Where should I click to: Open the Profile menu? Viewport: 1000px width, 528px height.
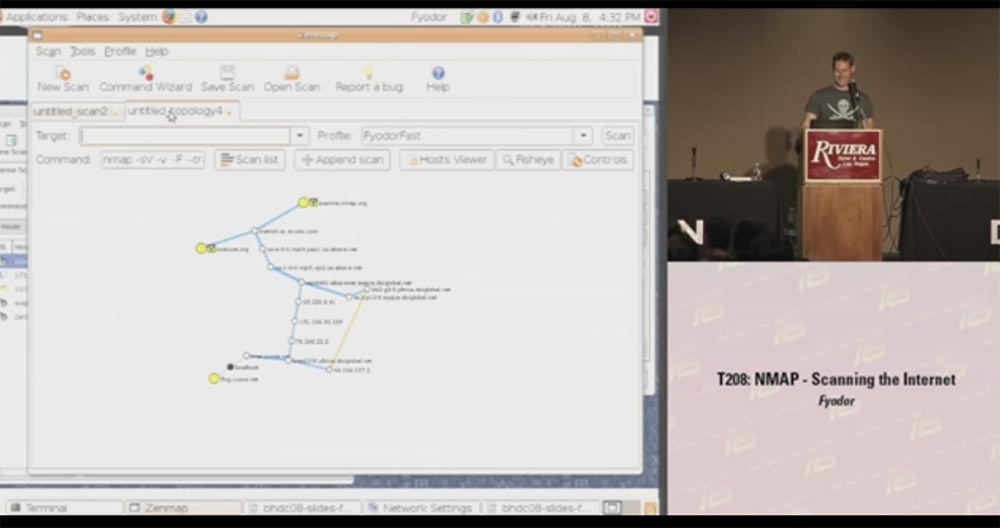pyautogui.click(x=120, y=51)
